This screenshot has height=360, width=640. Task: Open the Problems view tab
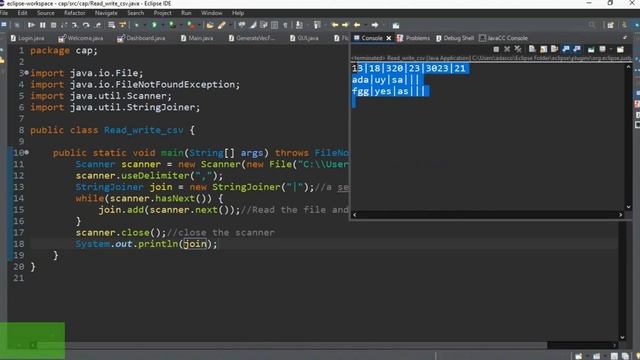413,38
